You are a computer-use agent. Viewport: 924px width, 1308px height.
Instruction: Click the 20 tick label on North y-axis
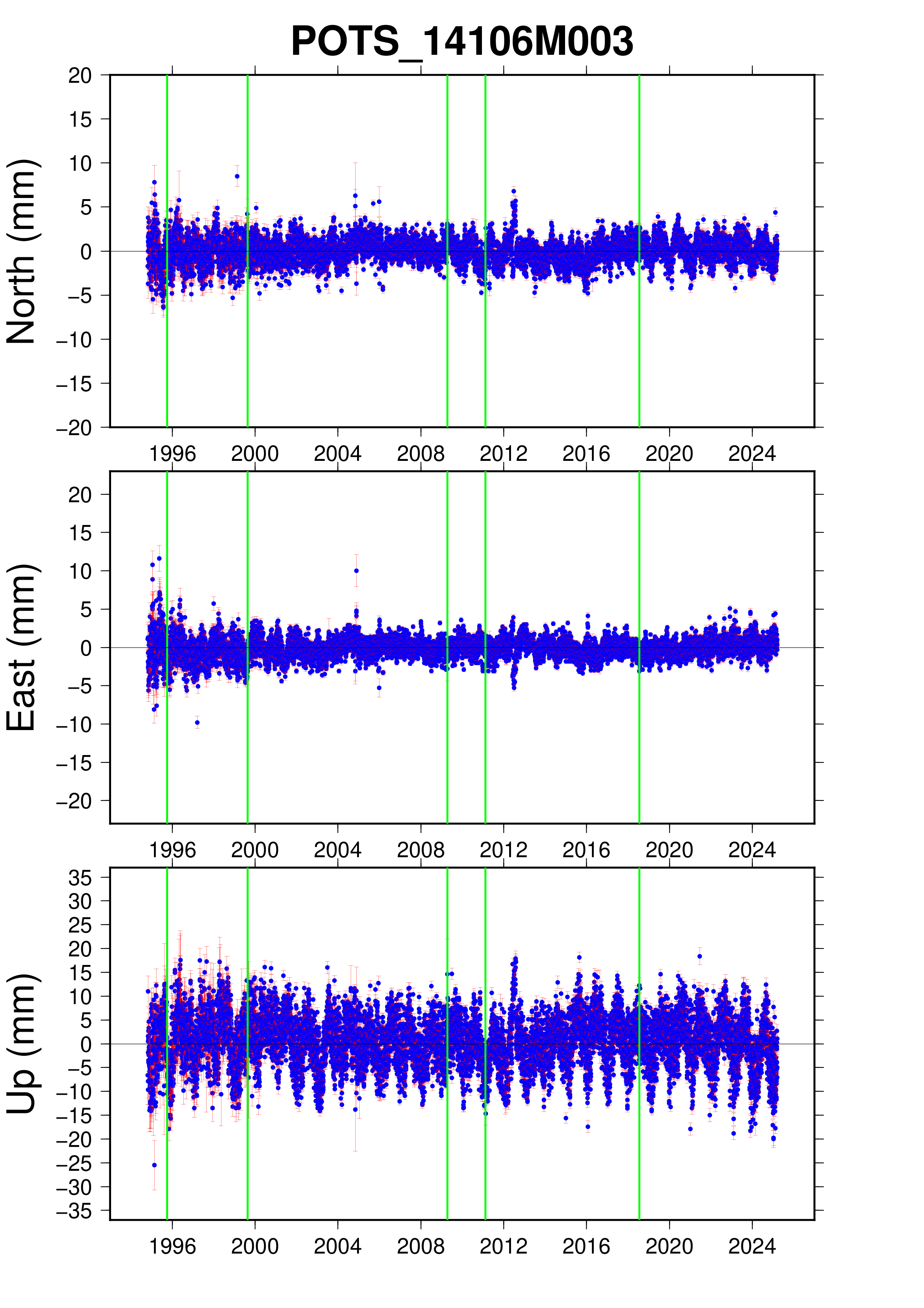pyautogui.click(x=80, y=75)
